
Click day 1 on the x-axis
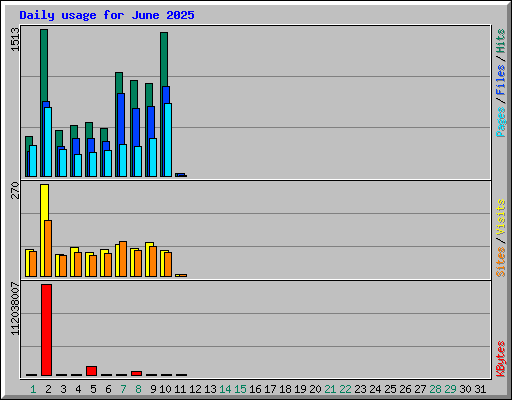33,389
